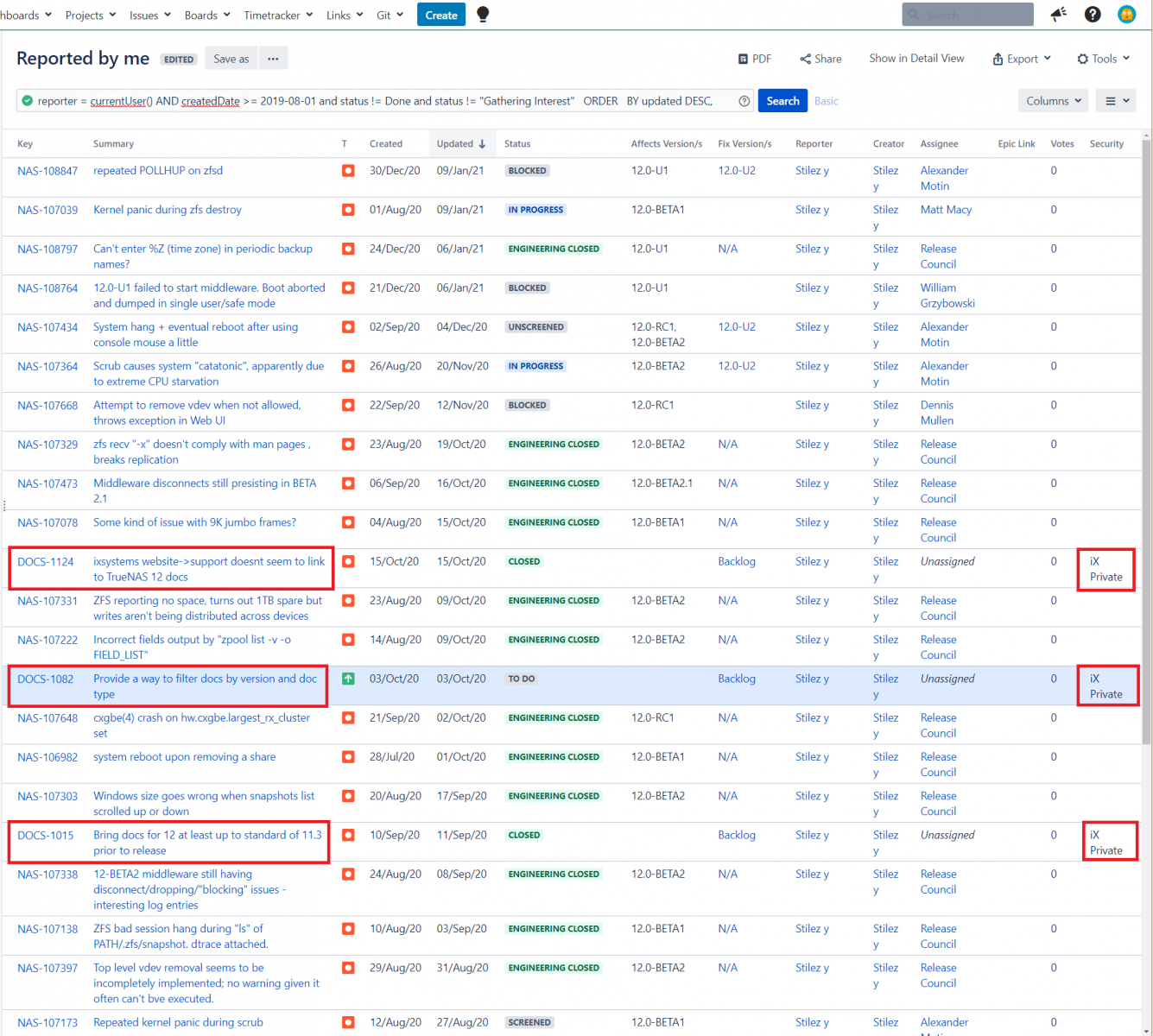Switch to Basic search mode
Viewport: 1153px width, 1036px height.
tap(826, 101)
